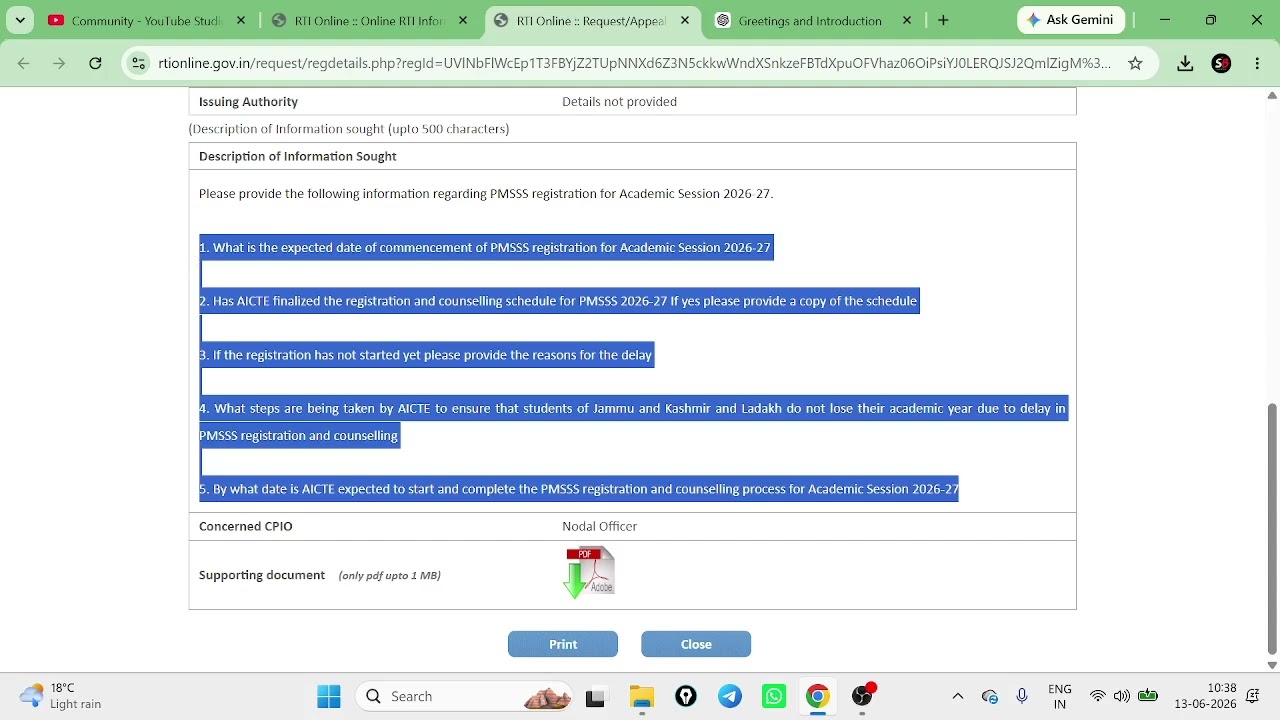This screenshot has height=720, width=1280.
Task: Select the active RTI Online Request/Appeal tab
Action: [592, 20]
